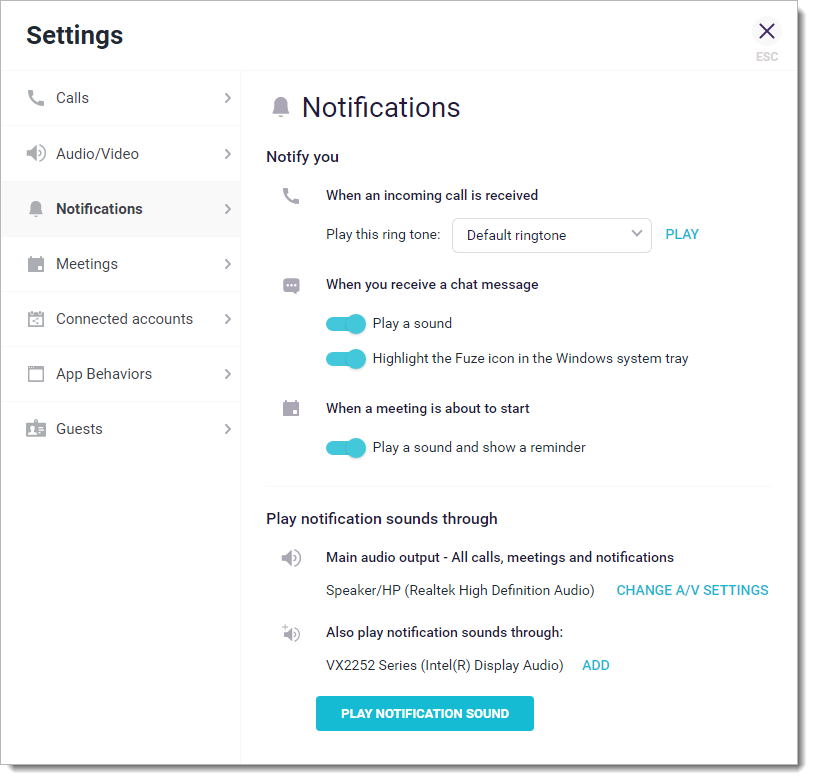Click the ID card icon beside Guests
The height and width of the screenshot is (780, 813).
point(36,429)
